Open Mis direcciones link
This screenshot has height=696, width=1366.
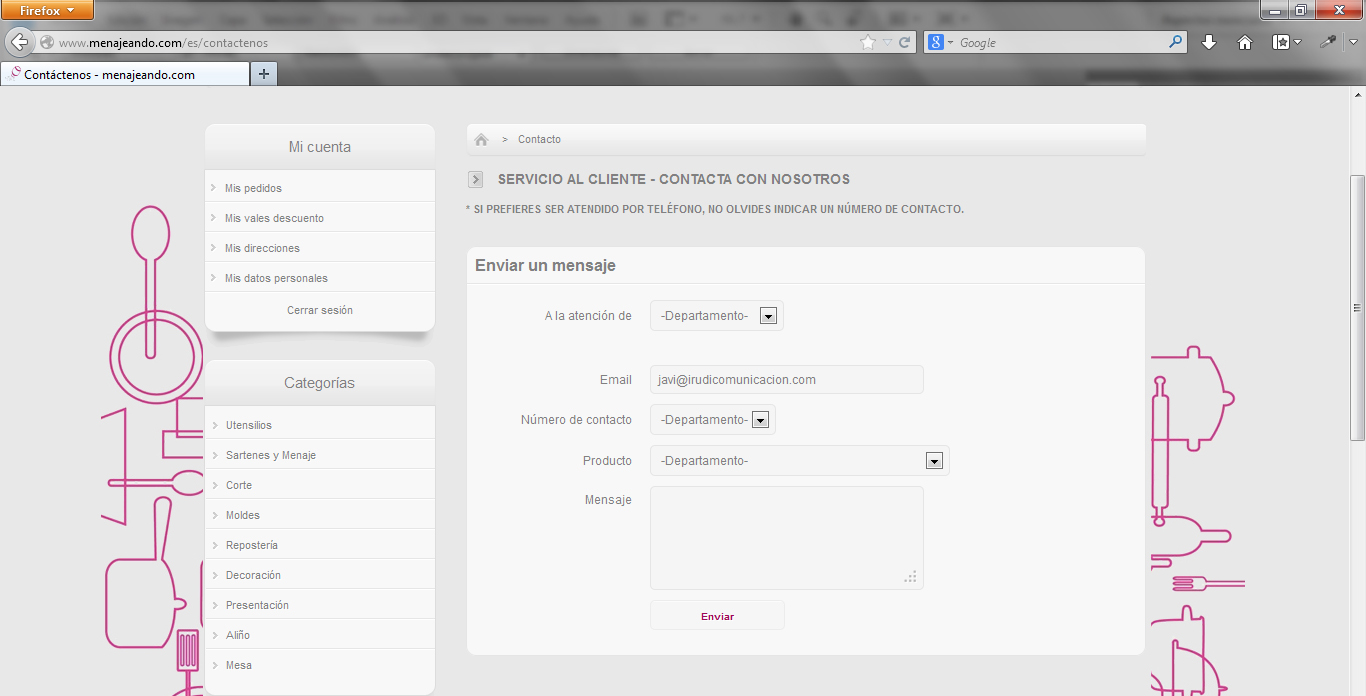262,248
